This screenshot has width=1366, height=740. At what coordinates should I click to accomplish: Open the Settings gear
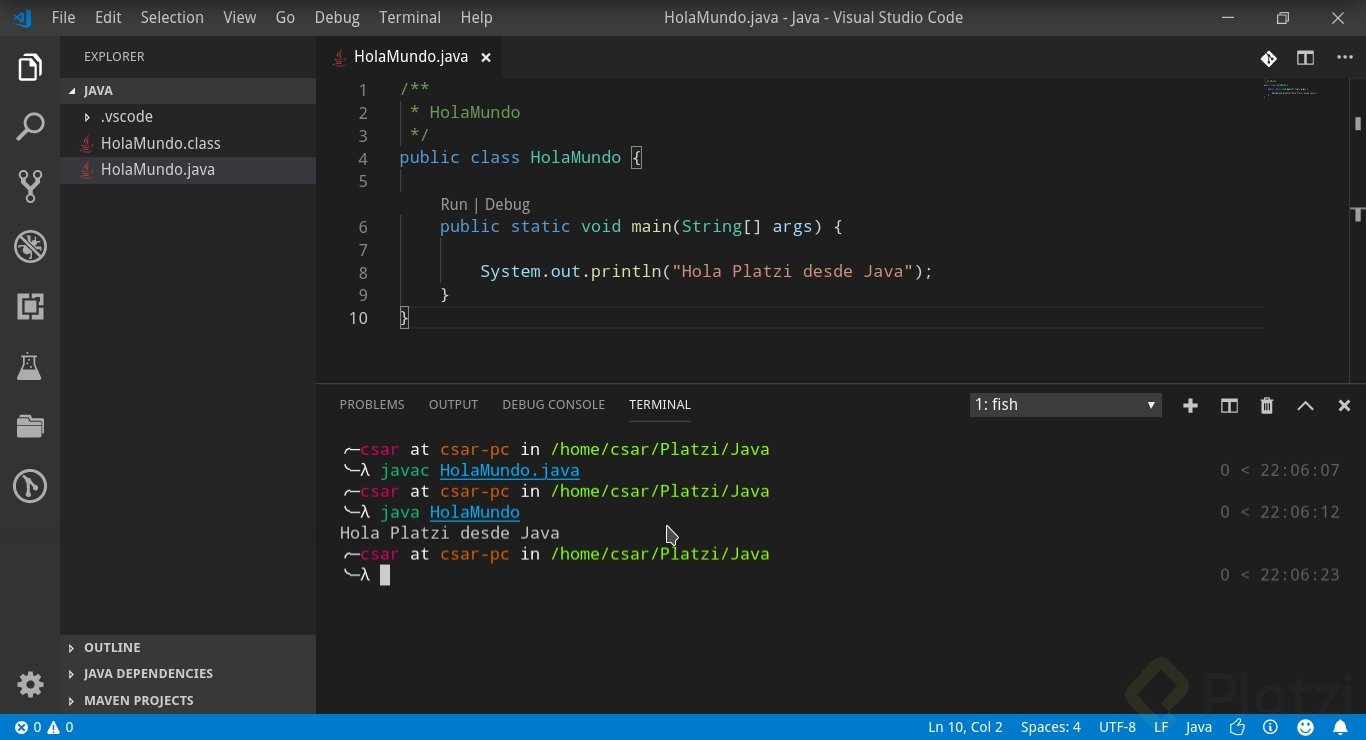click(30, 684)
